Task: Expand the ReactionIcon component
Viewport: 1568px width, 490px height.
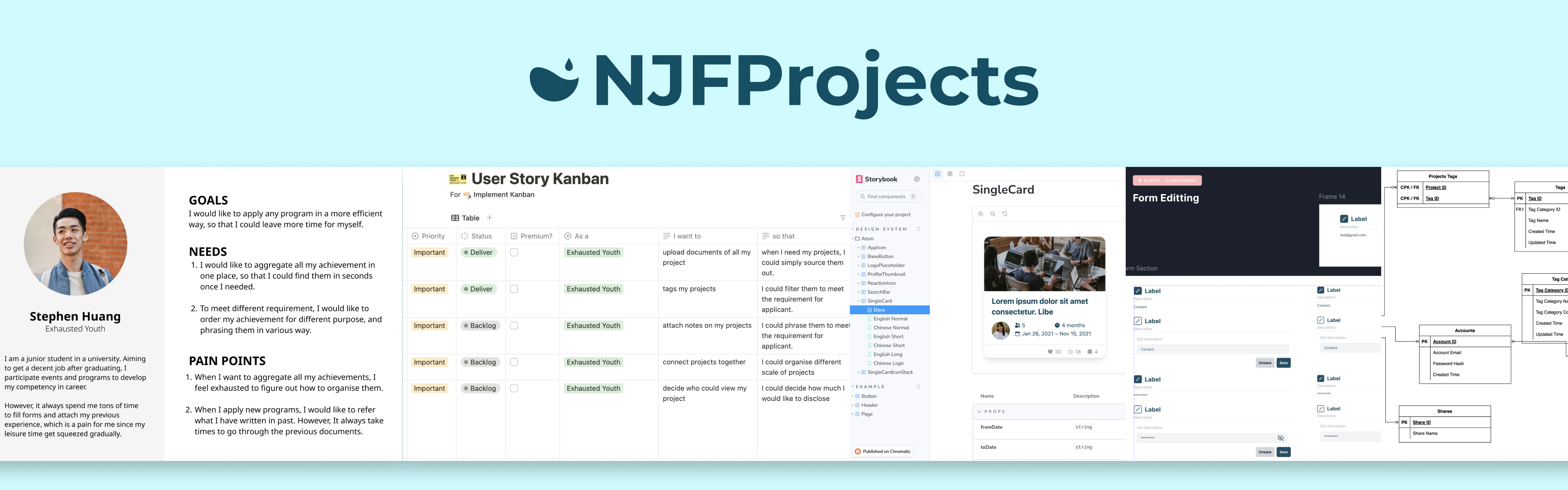Action: (877, 283)
